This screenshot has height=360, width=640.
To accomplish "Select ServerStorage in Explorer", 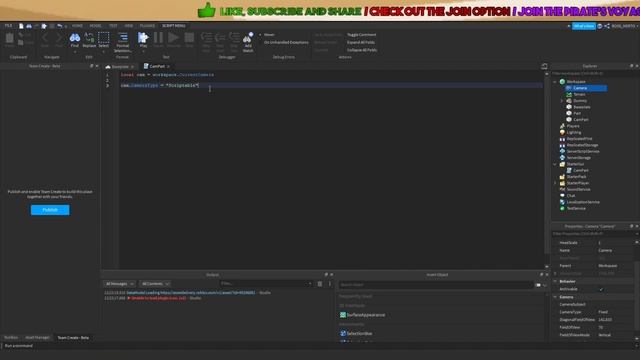I will click(x=578, y=158).
